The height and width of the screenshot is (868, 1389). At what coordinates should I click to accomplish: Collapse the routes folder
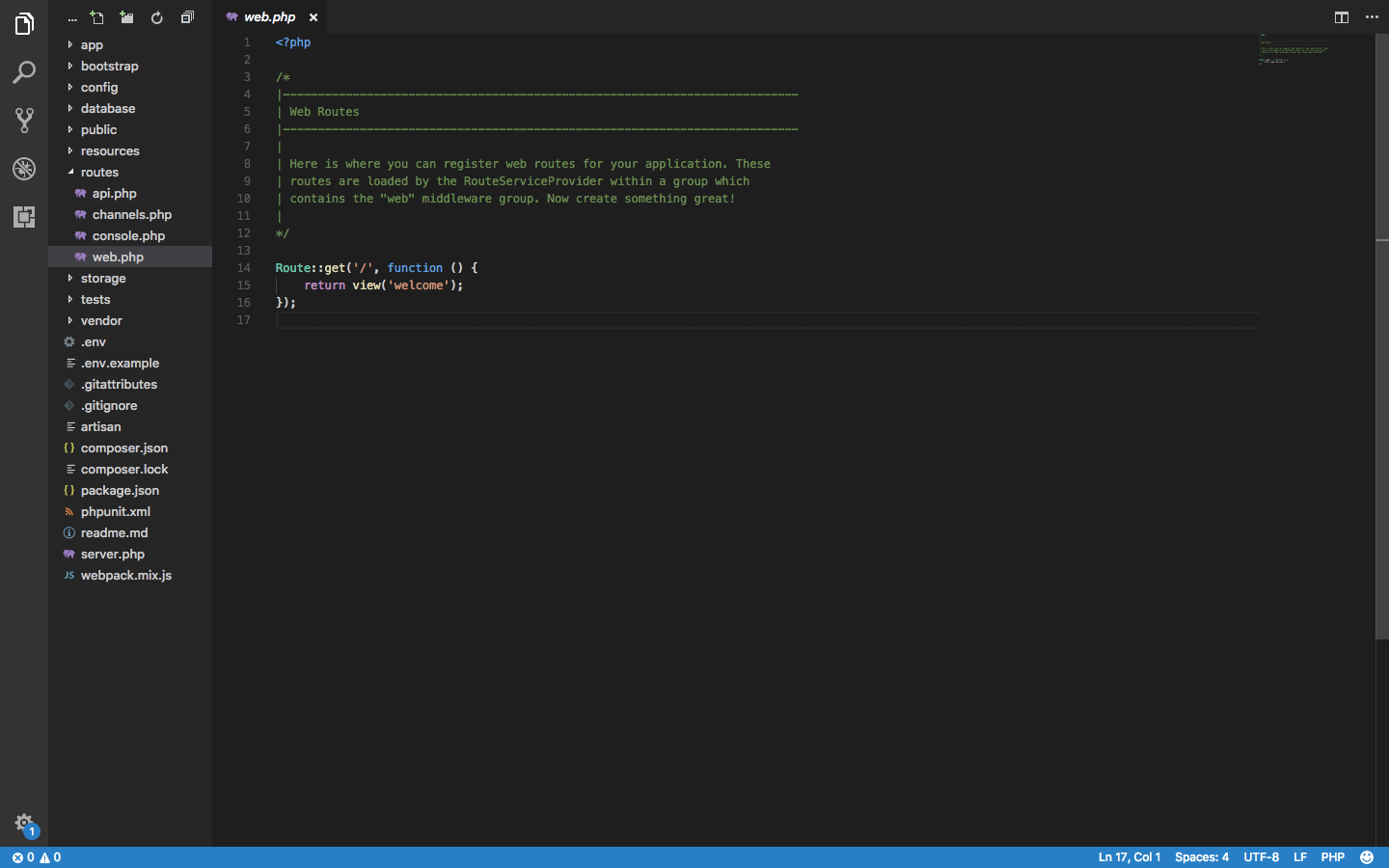[130, 172]
